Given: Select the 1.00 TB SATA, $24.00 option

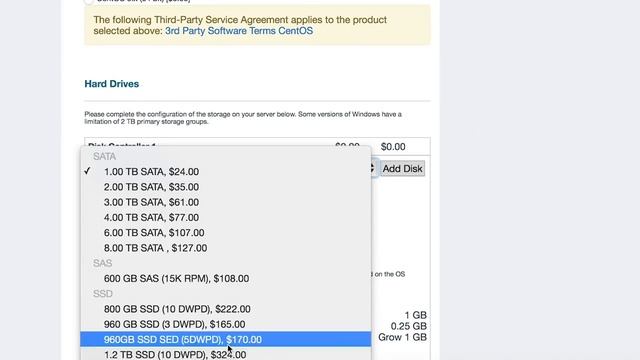Looking at the screenshot, I should click(x=225, y=172).
